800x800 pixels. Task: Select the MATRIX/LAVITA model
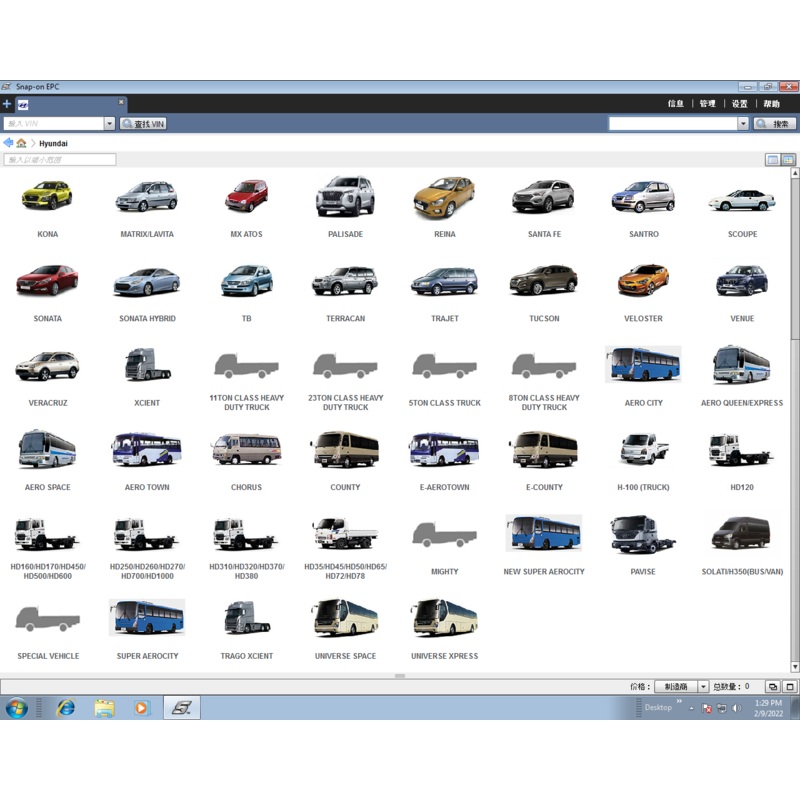pos(147,196)
